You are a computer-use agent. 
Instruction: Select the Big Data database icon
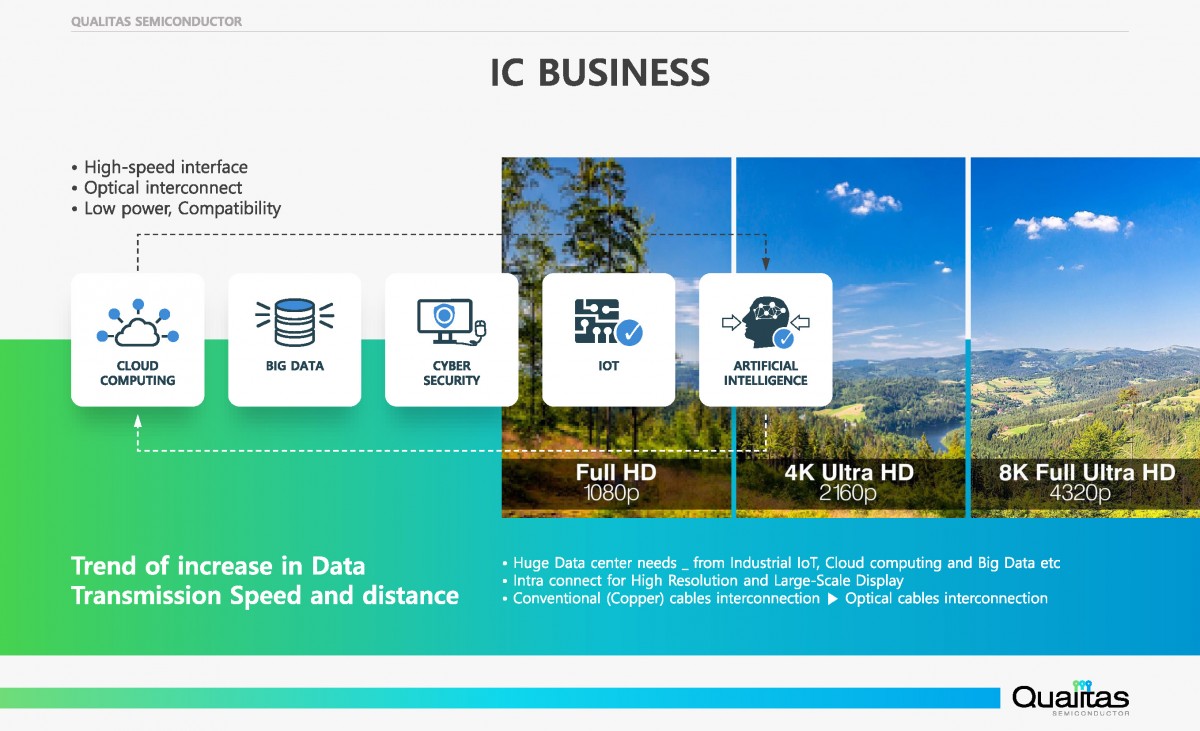(x=294, y=321)
